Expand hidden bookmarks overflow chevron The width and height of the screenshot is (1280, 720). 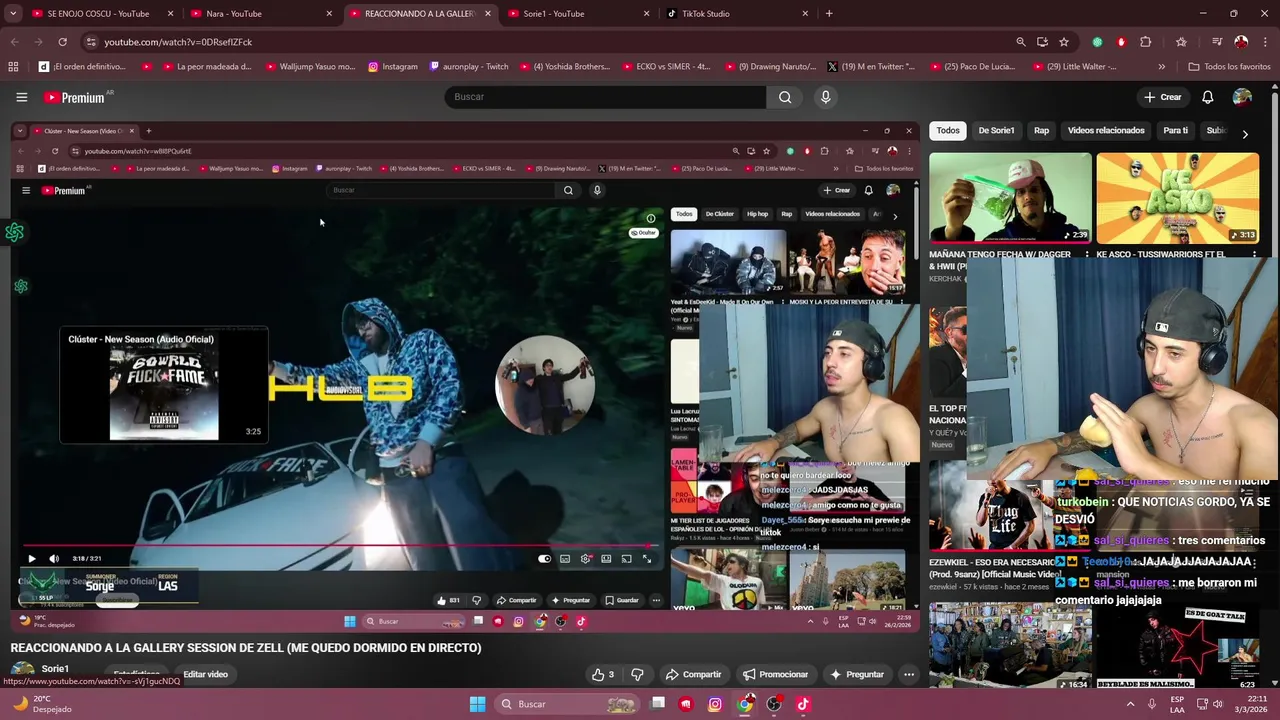click(1161, 67)
